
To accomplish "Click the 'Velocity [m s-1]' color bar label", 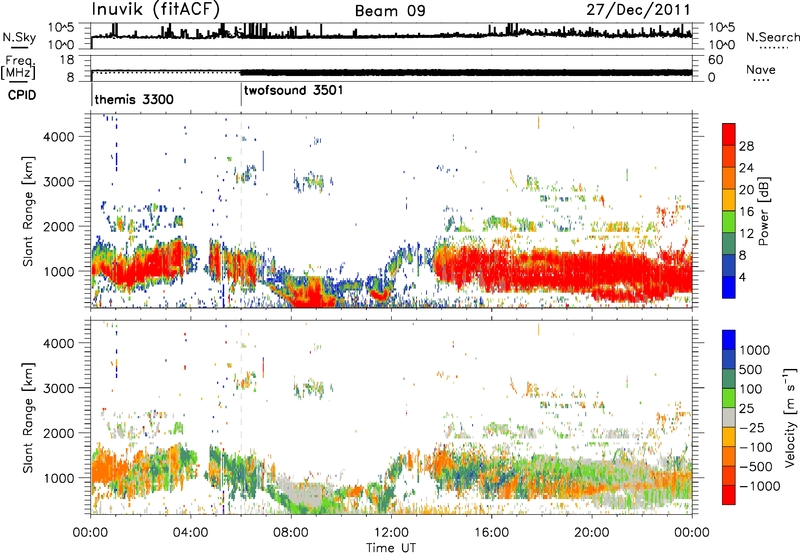I will pyautogui.click(x=790, y=417).
